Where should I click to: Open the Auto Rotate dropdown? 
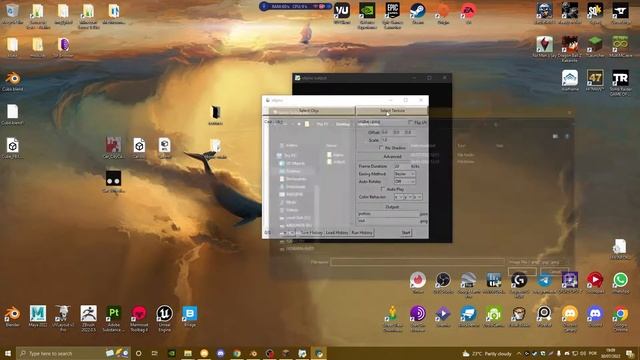[x=404, y=181]
